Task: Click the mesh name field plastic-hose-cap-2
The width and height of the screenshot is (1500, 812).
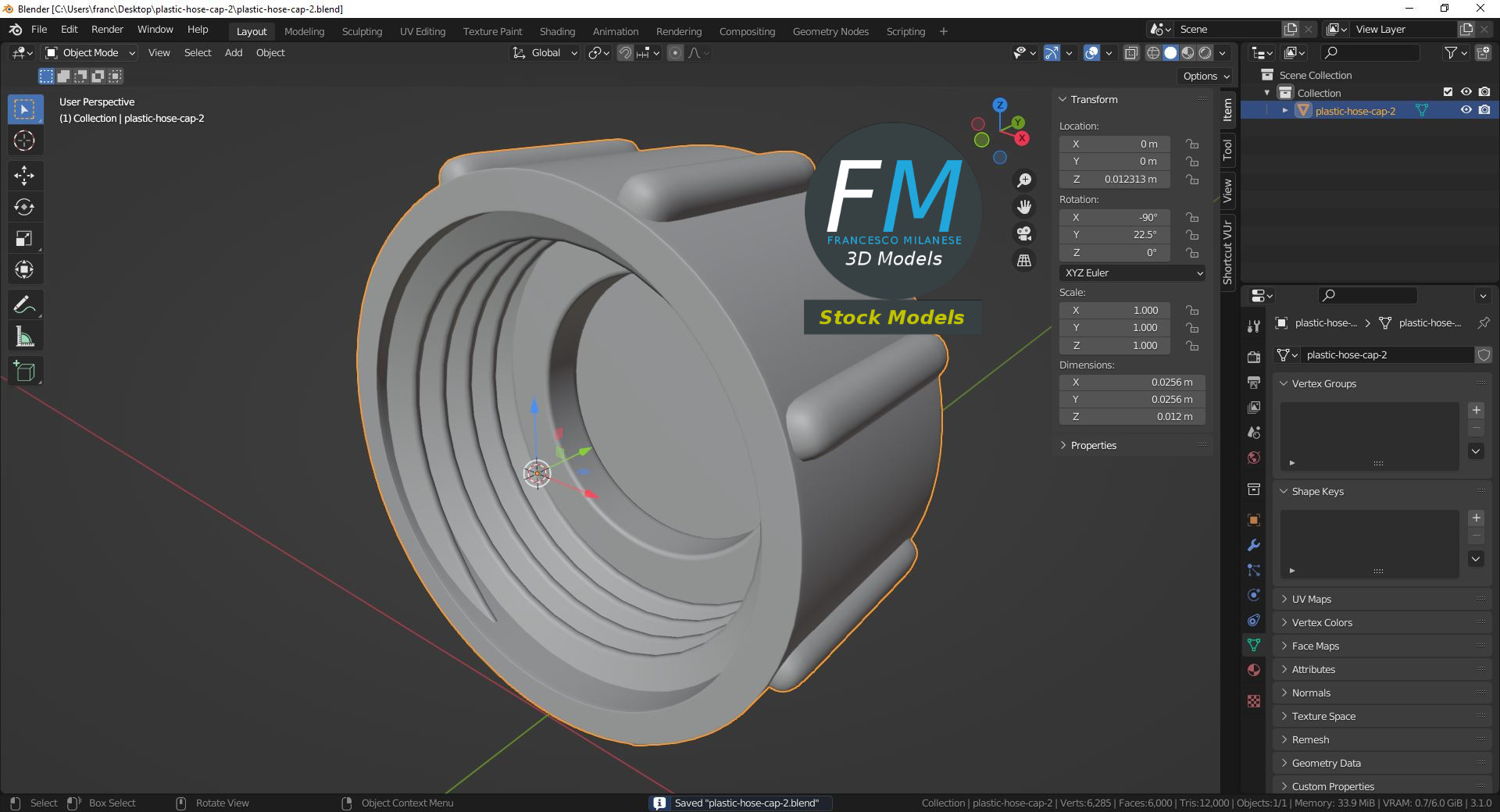Action: tap(1387, 355)
